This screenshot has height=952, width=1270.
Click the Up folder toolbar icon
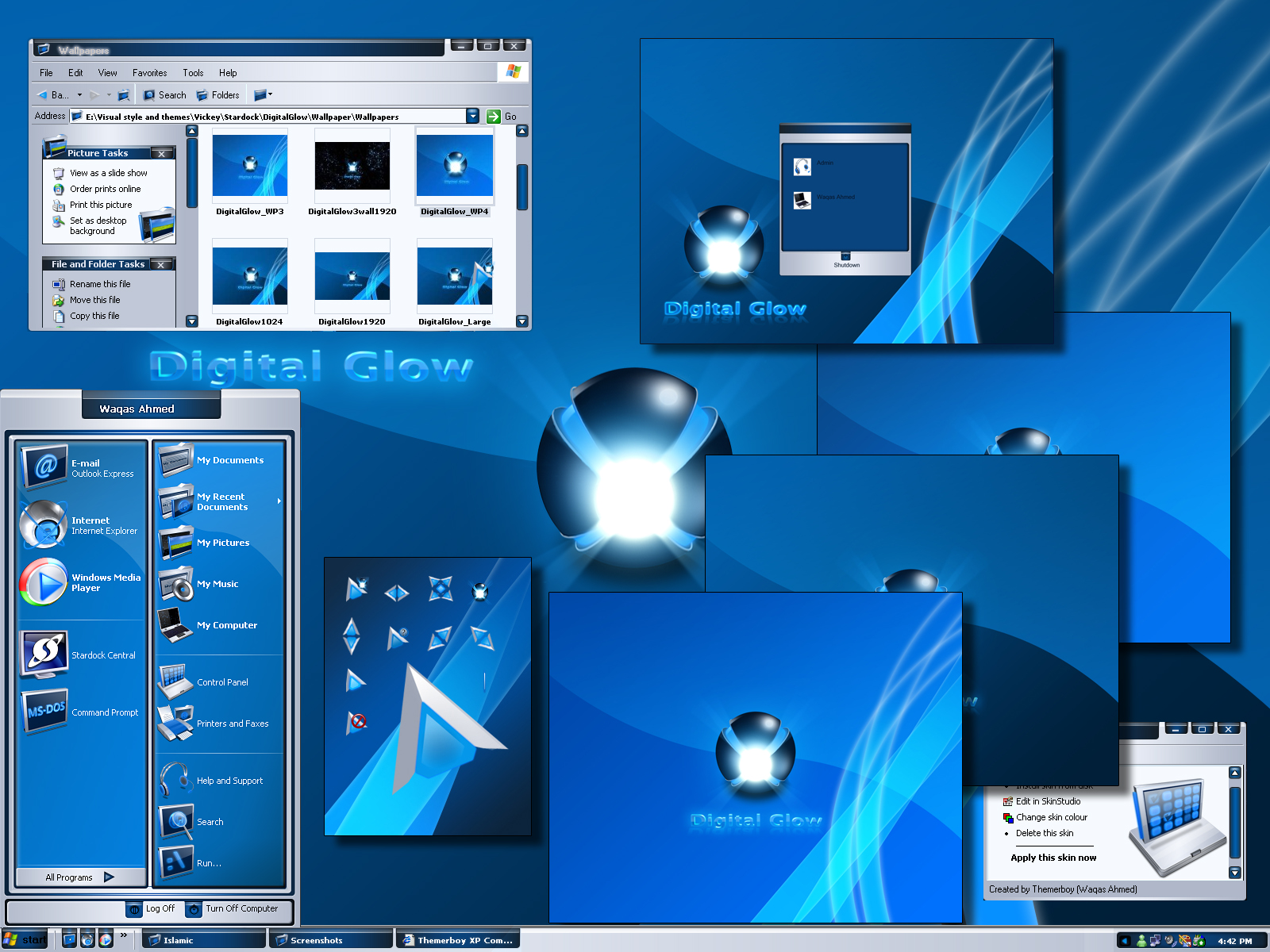124,95
